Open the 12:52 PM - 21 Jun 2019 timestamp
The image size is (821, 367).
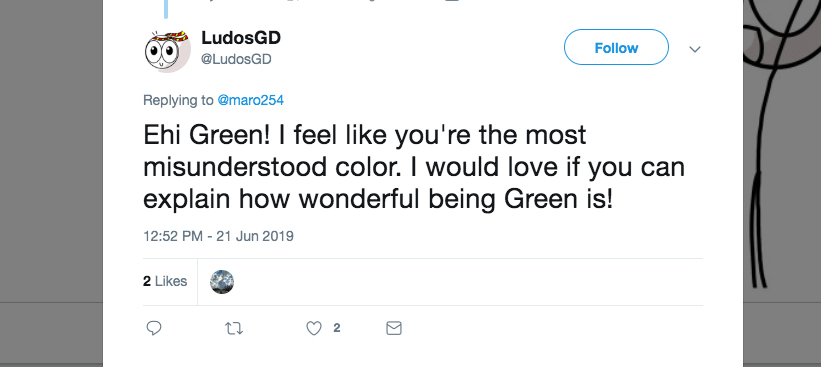[218, 236]
